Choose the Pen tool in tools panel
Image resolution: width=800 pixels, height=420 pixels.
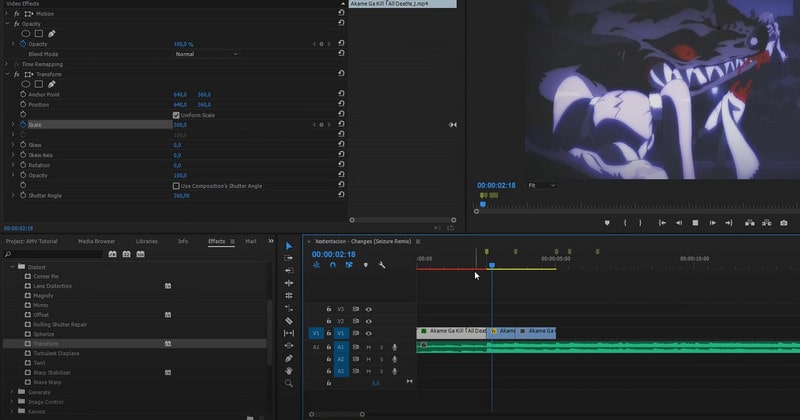click(x=289, y=358)
